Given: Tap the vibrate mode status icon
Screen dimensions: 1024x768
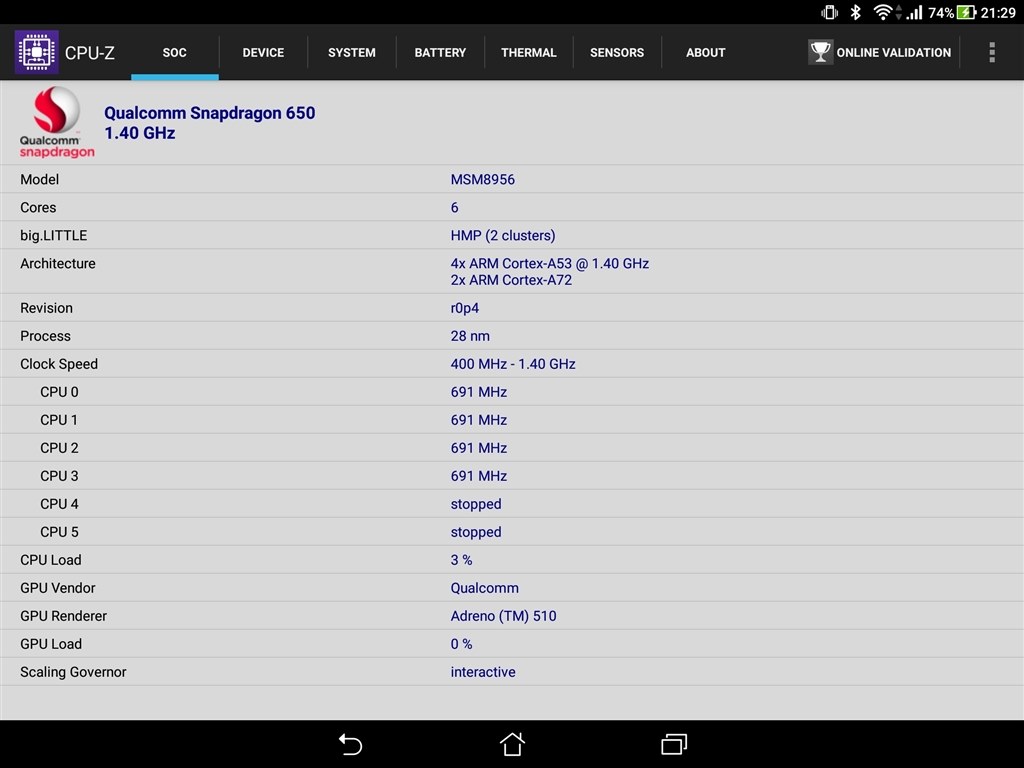Looking at the screenshot, I should point(829,12).
